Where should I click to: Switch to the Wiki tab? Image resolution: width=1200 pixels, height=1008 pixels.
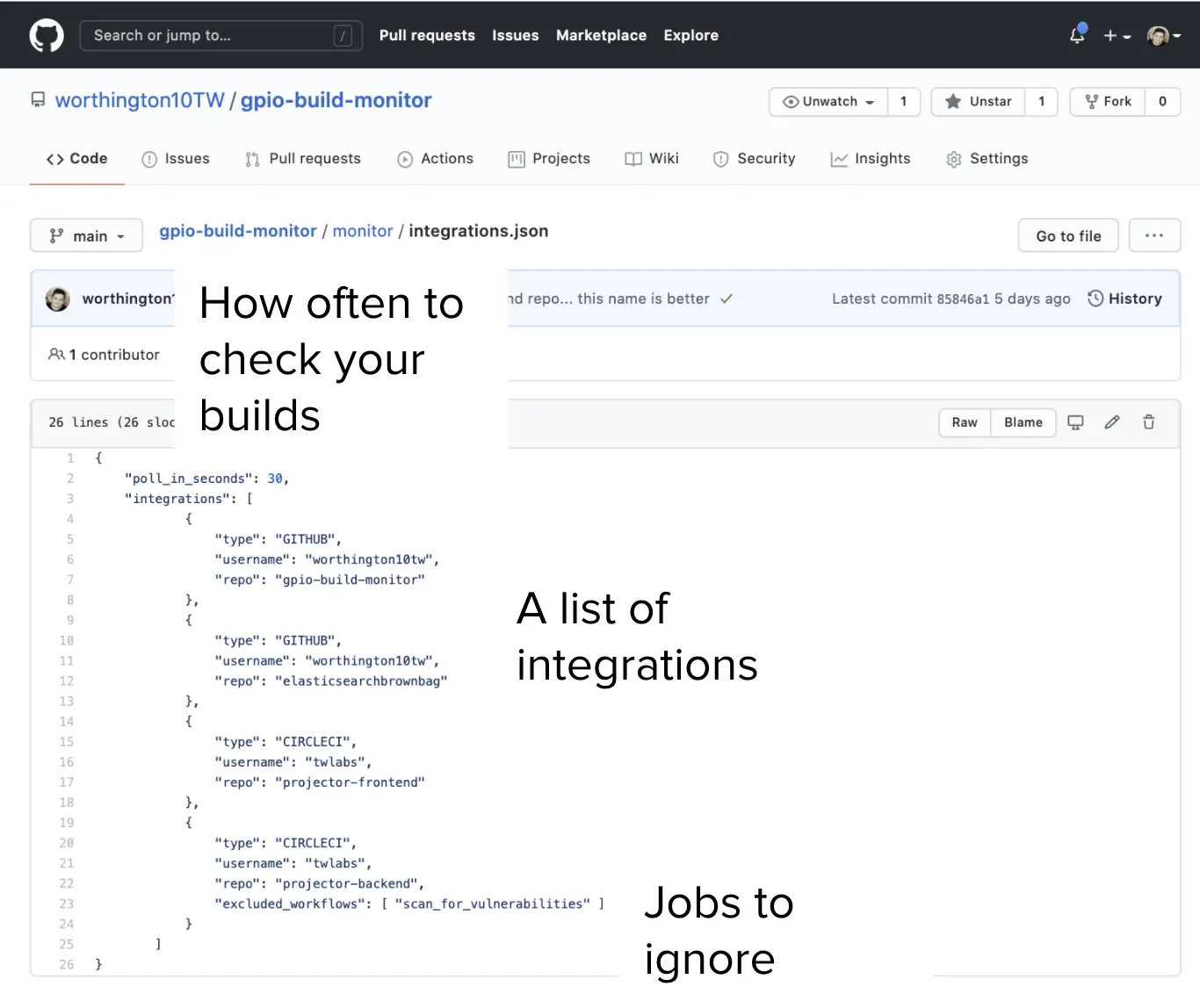(x=652, y=159)
